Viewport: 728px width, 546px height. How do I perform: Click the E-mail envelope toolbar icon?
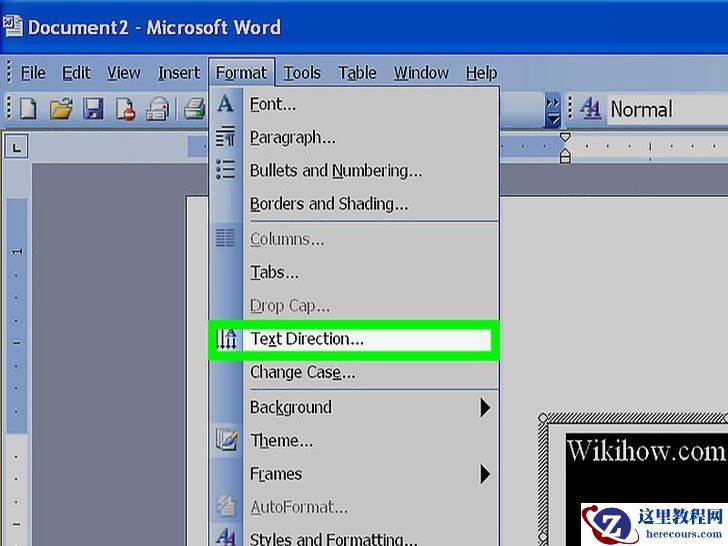[158, 109]
